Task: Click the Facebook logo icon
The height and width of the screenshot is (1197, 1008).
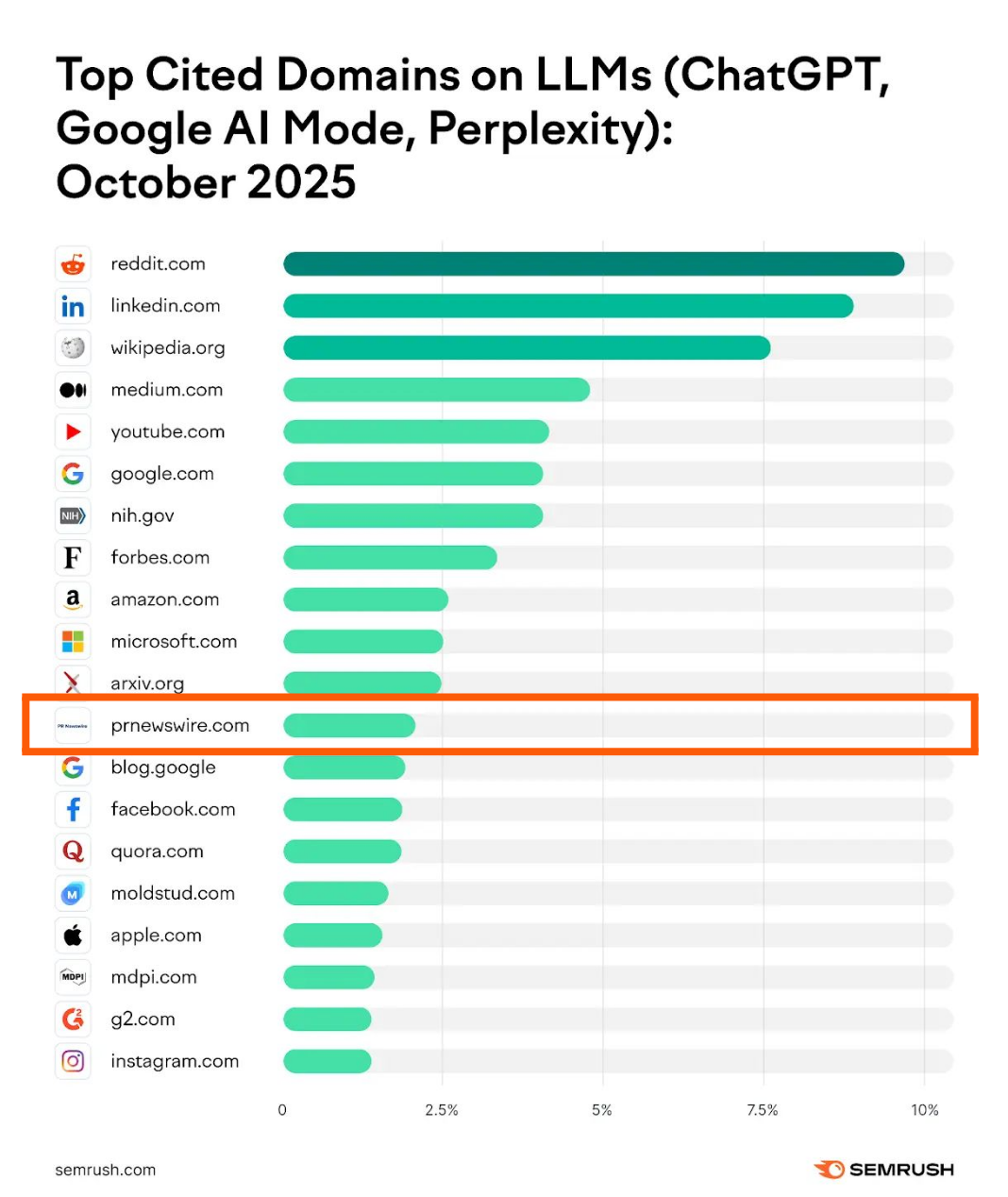Action: pyautogui.click(x=73, y=809)
